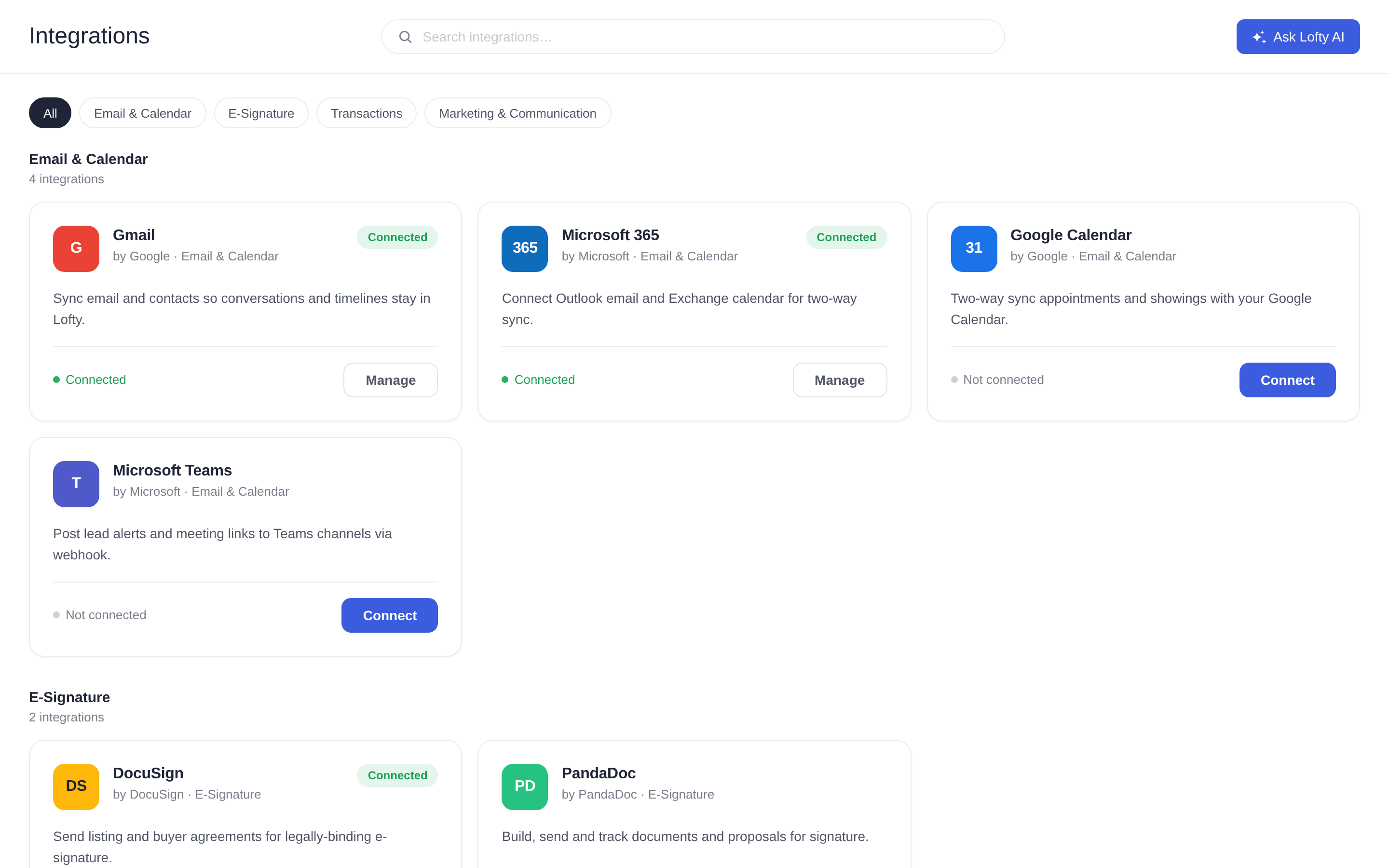
Task: Click the DocuSign DS icon
Action: tap(76, 787)
